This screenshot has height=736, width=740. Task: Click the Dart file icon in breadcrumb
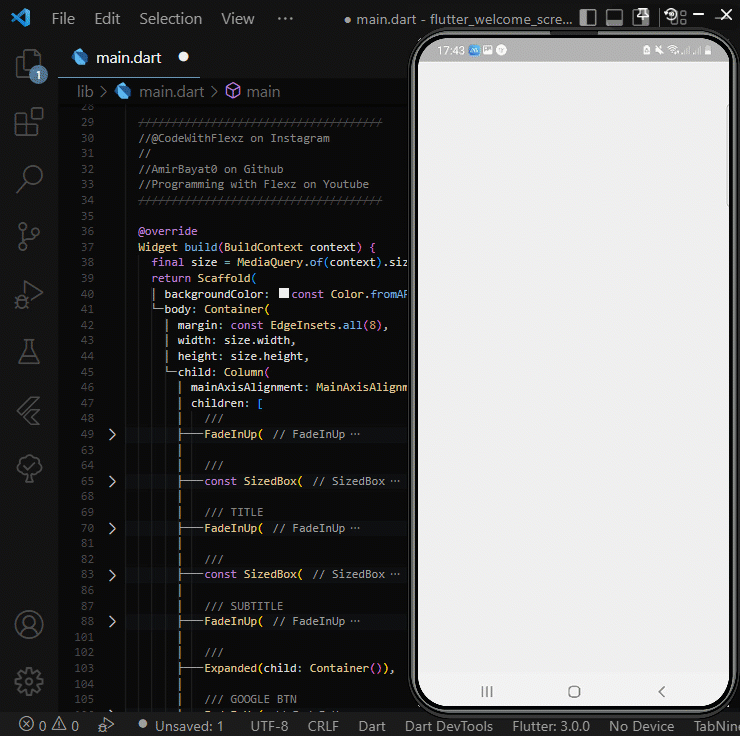123,91
